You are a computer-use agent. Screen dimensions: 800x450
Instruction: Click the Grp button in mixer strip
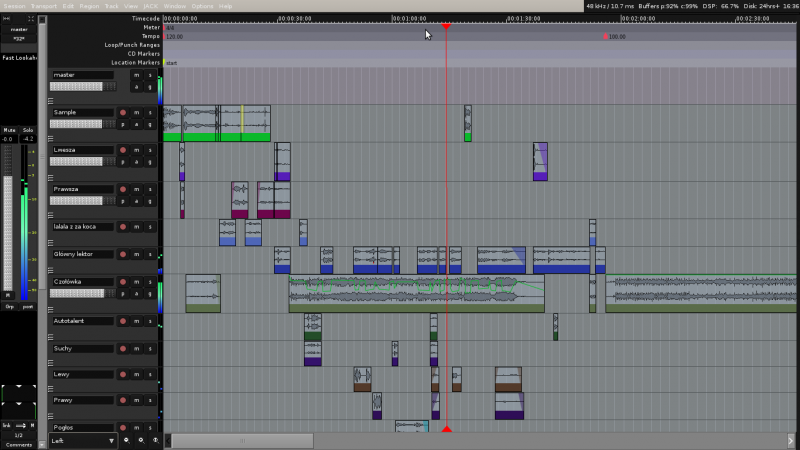[9, 307]
